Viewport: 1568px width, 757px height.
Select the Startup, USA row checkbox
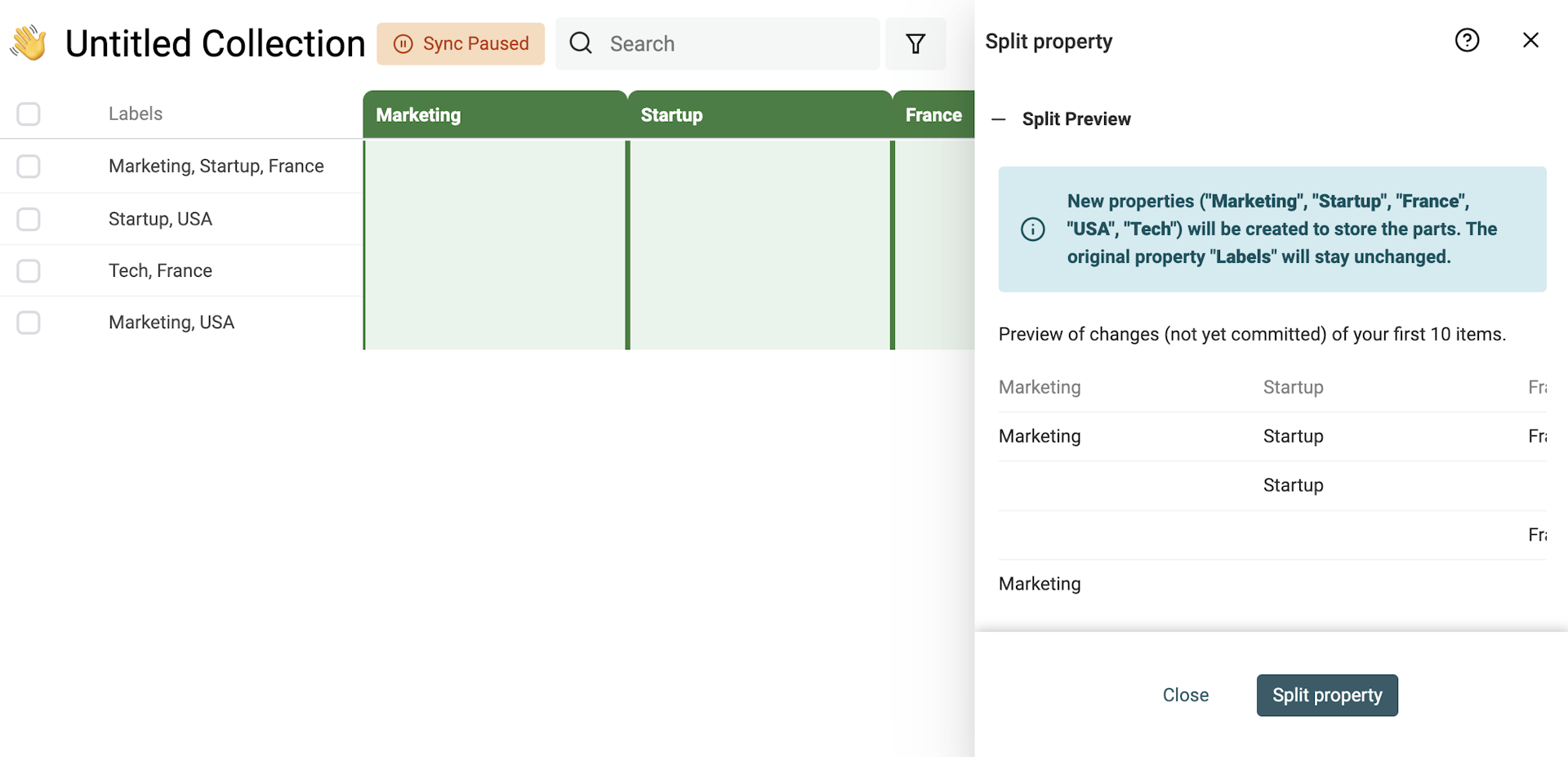[29, 219]
